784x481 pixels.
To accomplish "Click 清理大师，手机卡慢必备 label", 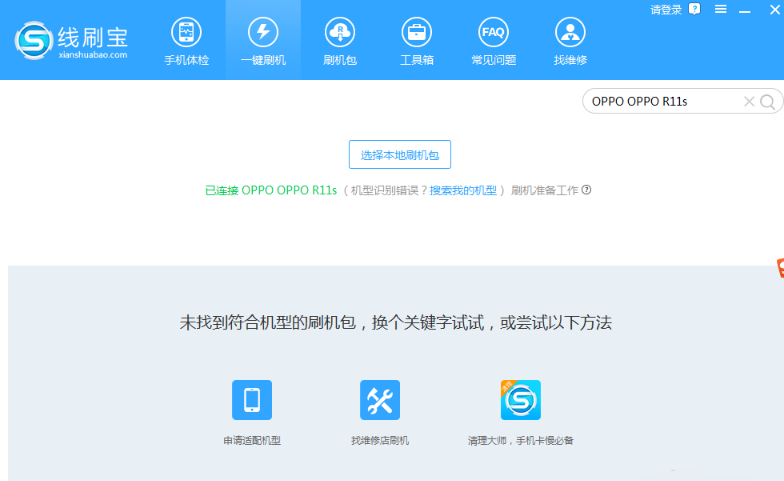I will pos(520,440).
